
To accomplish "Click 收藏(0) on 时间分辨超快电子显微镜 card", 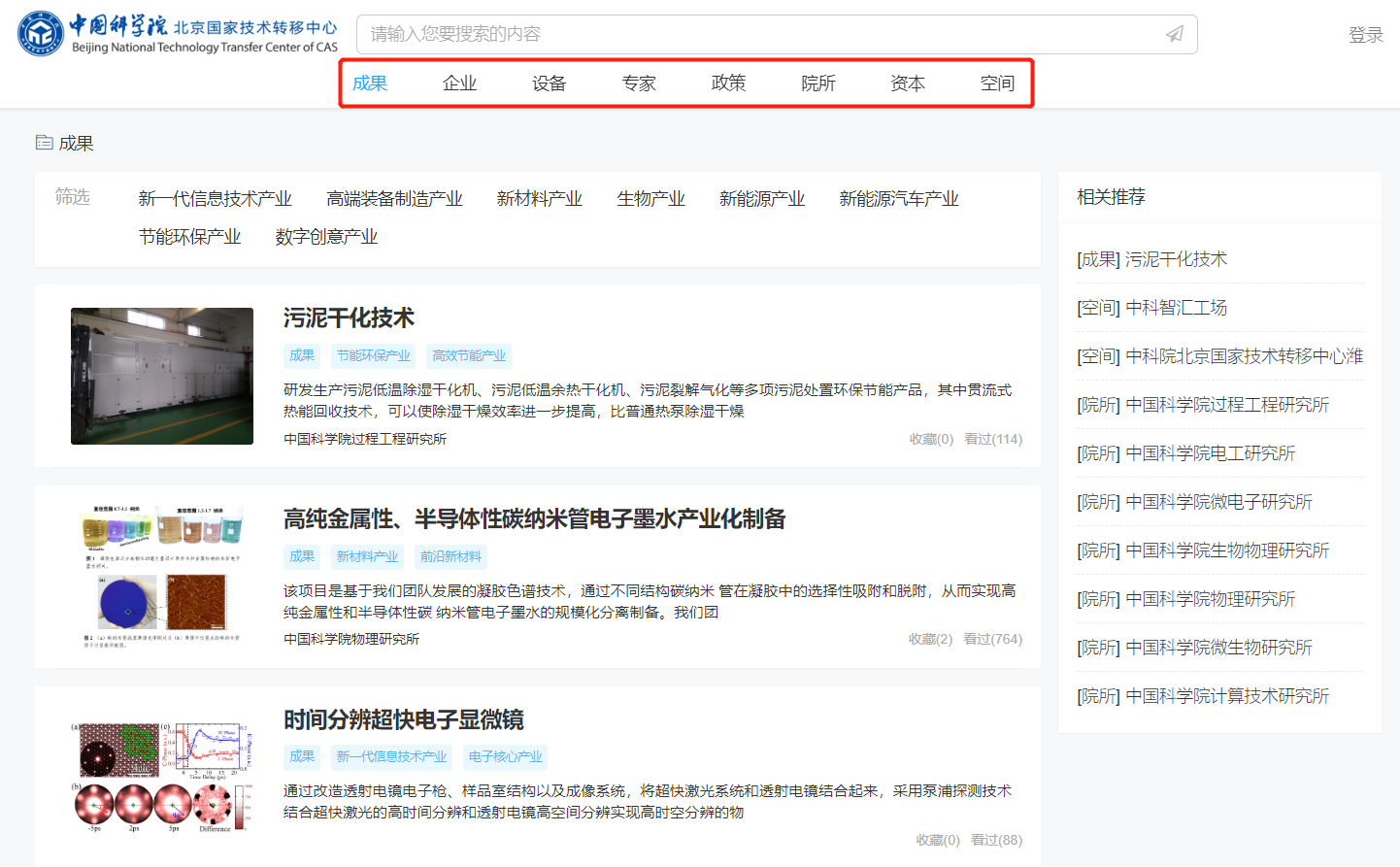I will (x=938, y=840).
